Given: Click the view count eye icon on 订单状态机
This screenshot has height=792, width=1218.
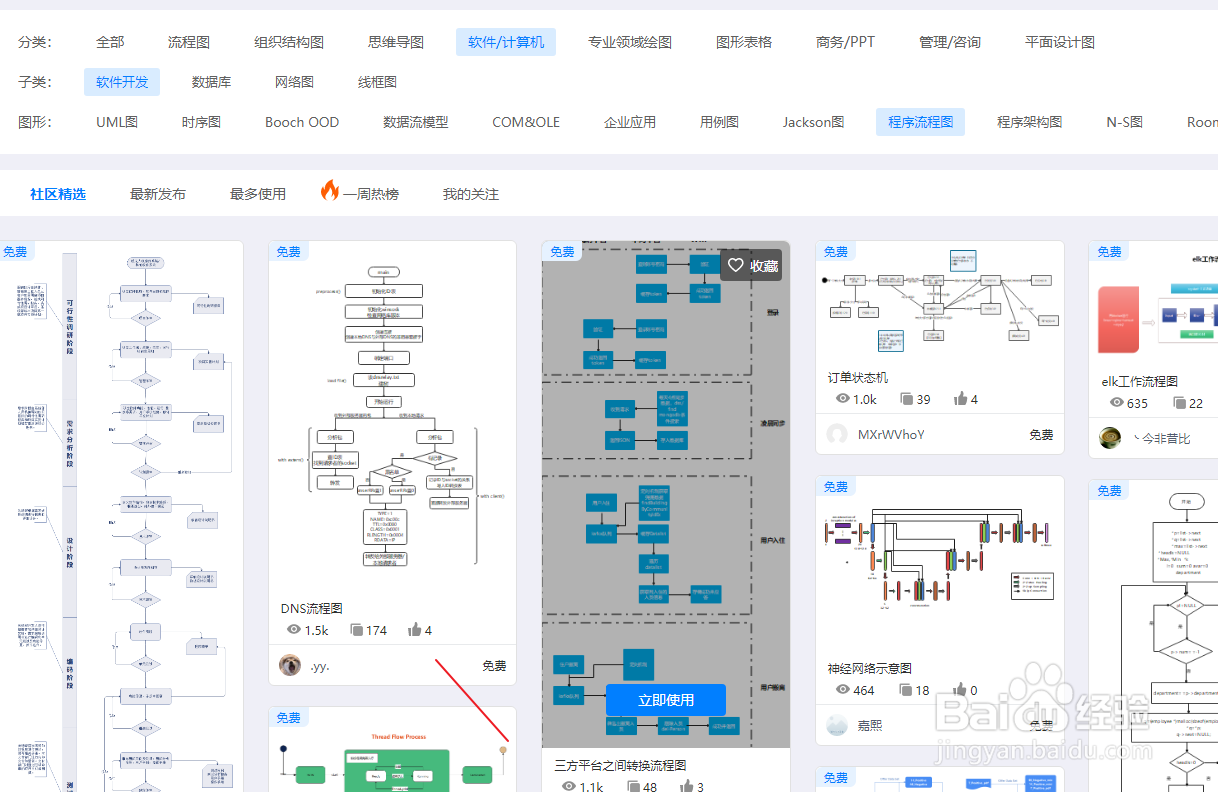Looking at the screenshot, I should coord(843,398).
